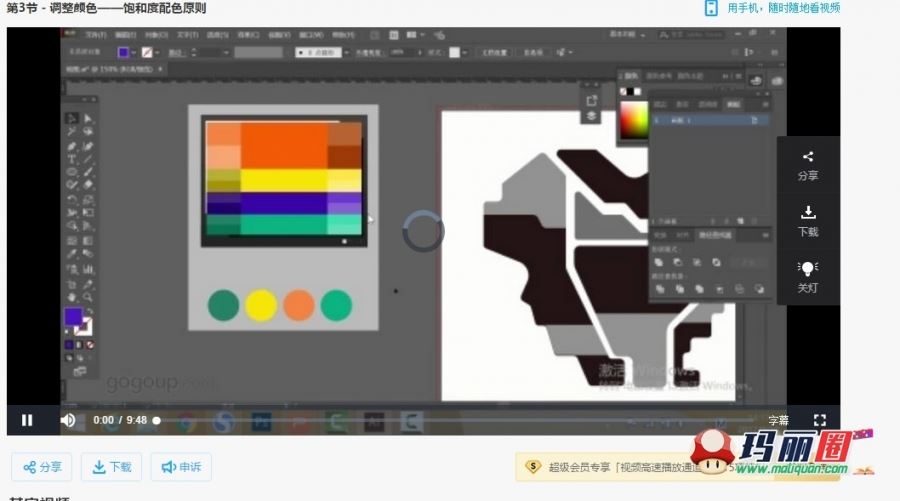Image resolution: width=900 pixels, height=501 pixels.
Task: Select the Gradient tool
Action: (88, 241)
